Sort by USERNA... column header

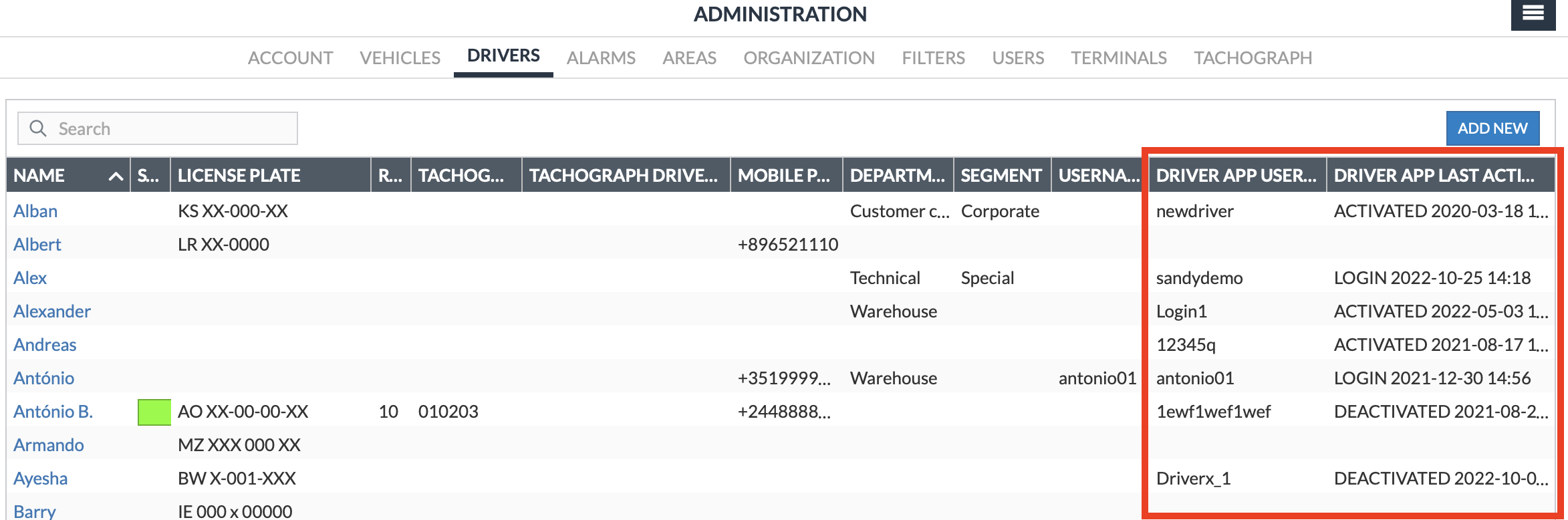point(1097,175)
